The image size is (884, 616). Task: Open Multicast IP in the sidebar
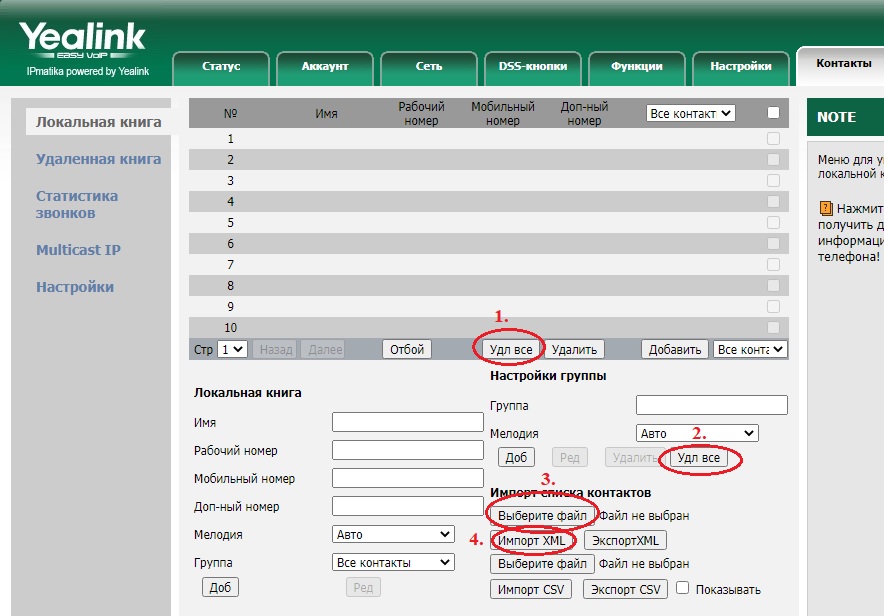coord(78,250)
